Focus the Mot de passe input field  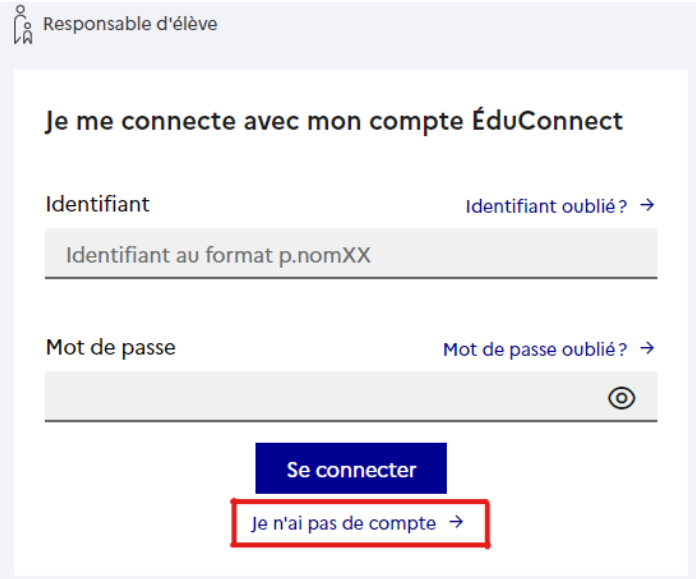coord(351,397)
